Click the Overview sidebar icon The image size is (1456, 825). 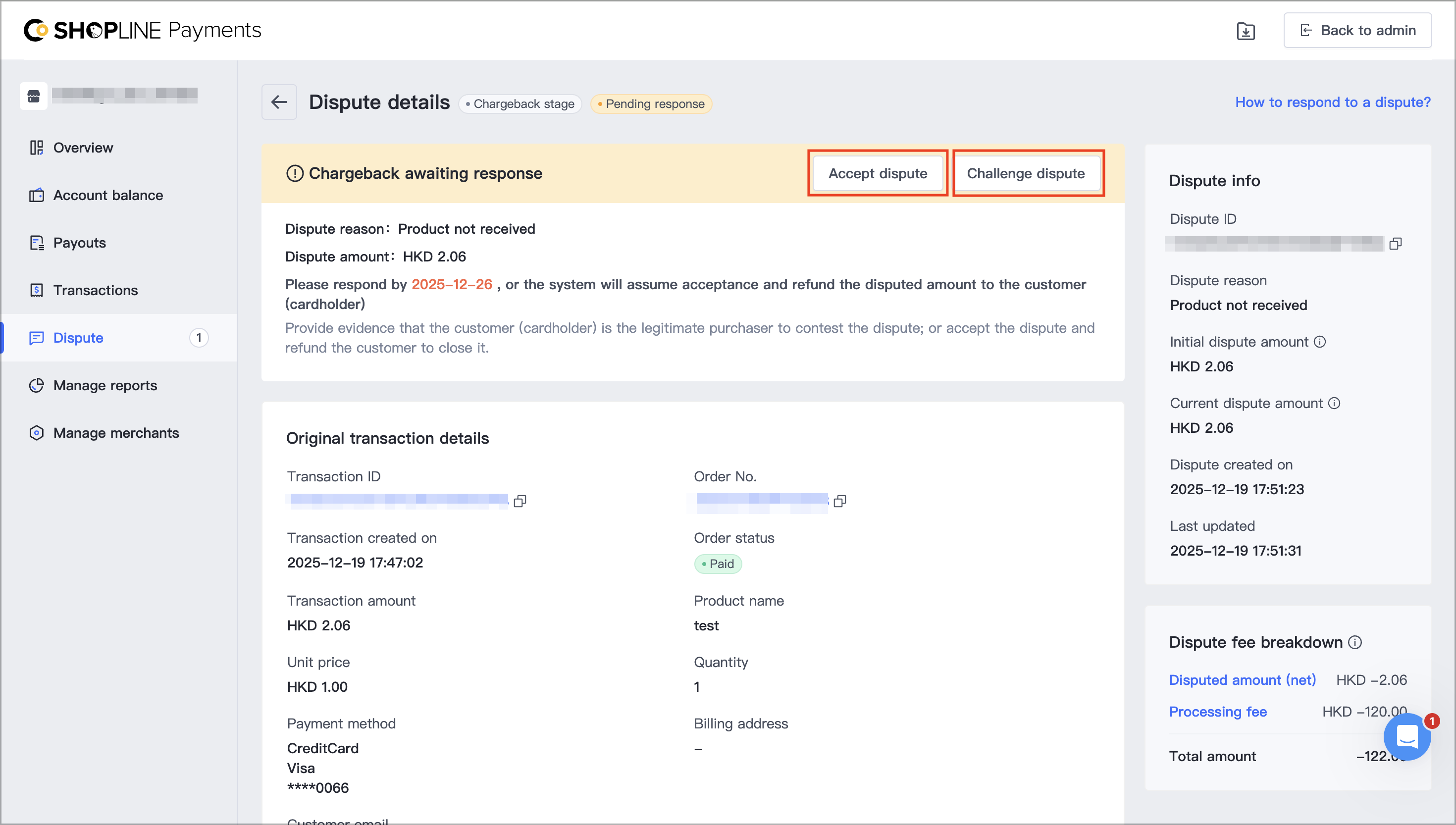pos(36,148)
